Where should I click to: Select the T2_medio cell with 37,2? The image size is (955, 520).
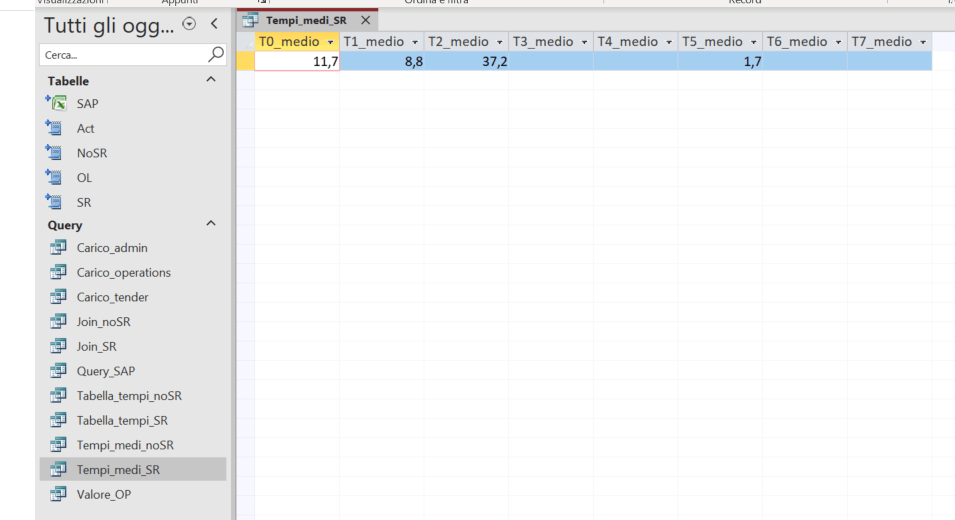point(467,61)
